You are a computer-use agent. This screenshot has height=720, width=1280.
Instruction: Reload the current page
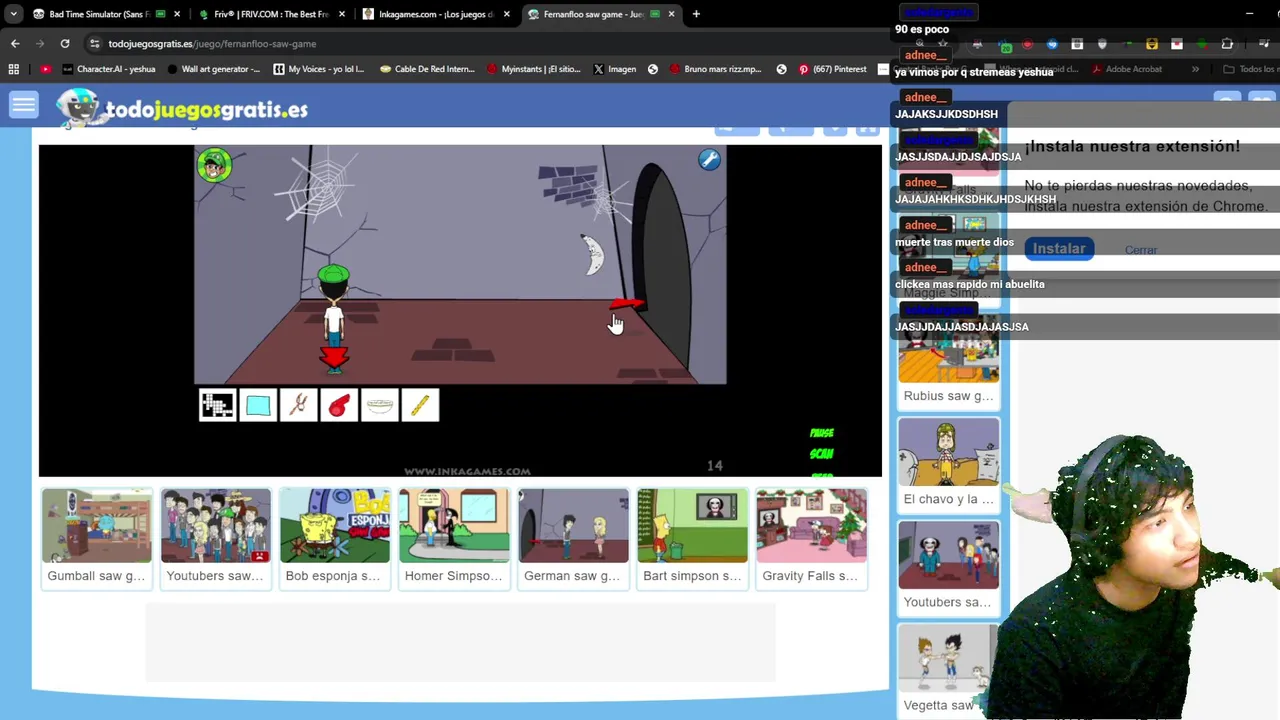(x=65, y=44)
